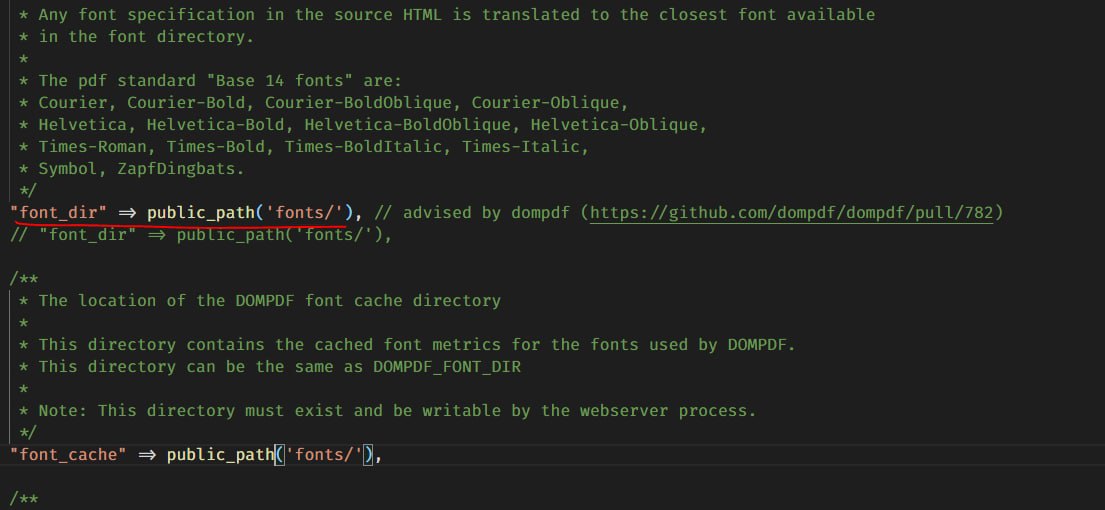
Task: Click public_path on the font_cache line
Action: click(220, 454)
